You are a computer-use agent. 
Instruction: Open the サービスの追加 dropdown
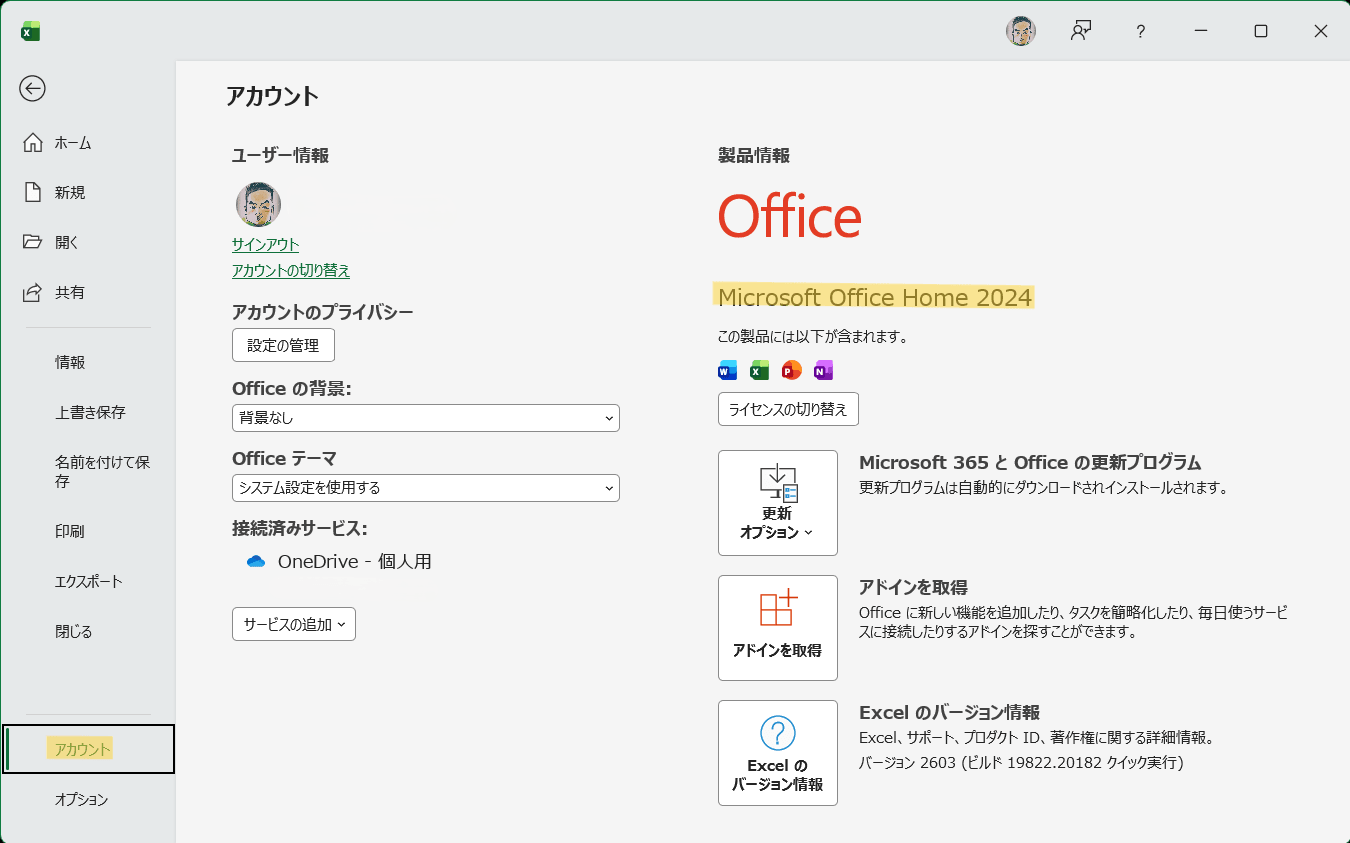[293, 624]
